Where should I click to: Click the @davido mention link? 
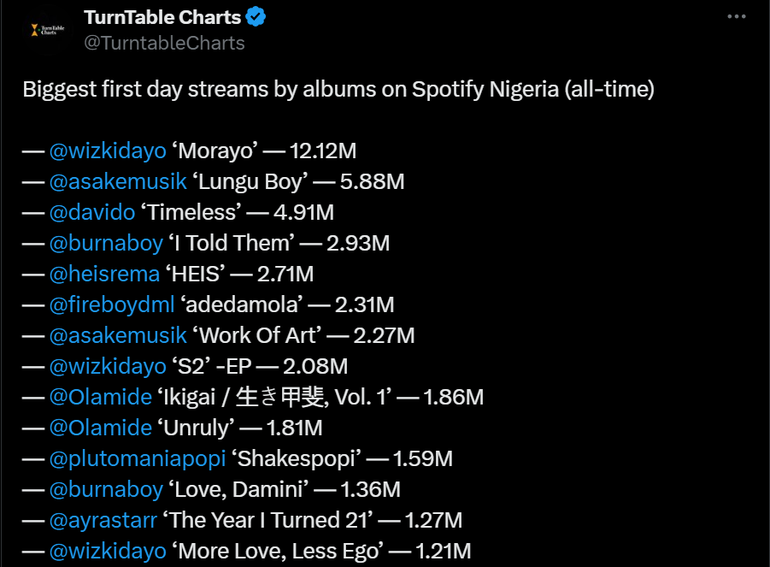[x=94, y=212]
